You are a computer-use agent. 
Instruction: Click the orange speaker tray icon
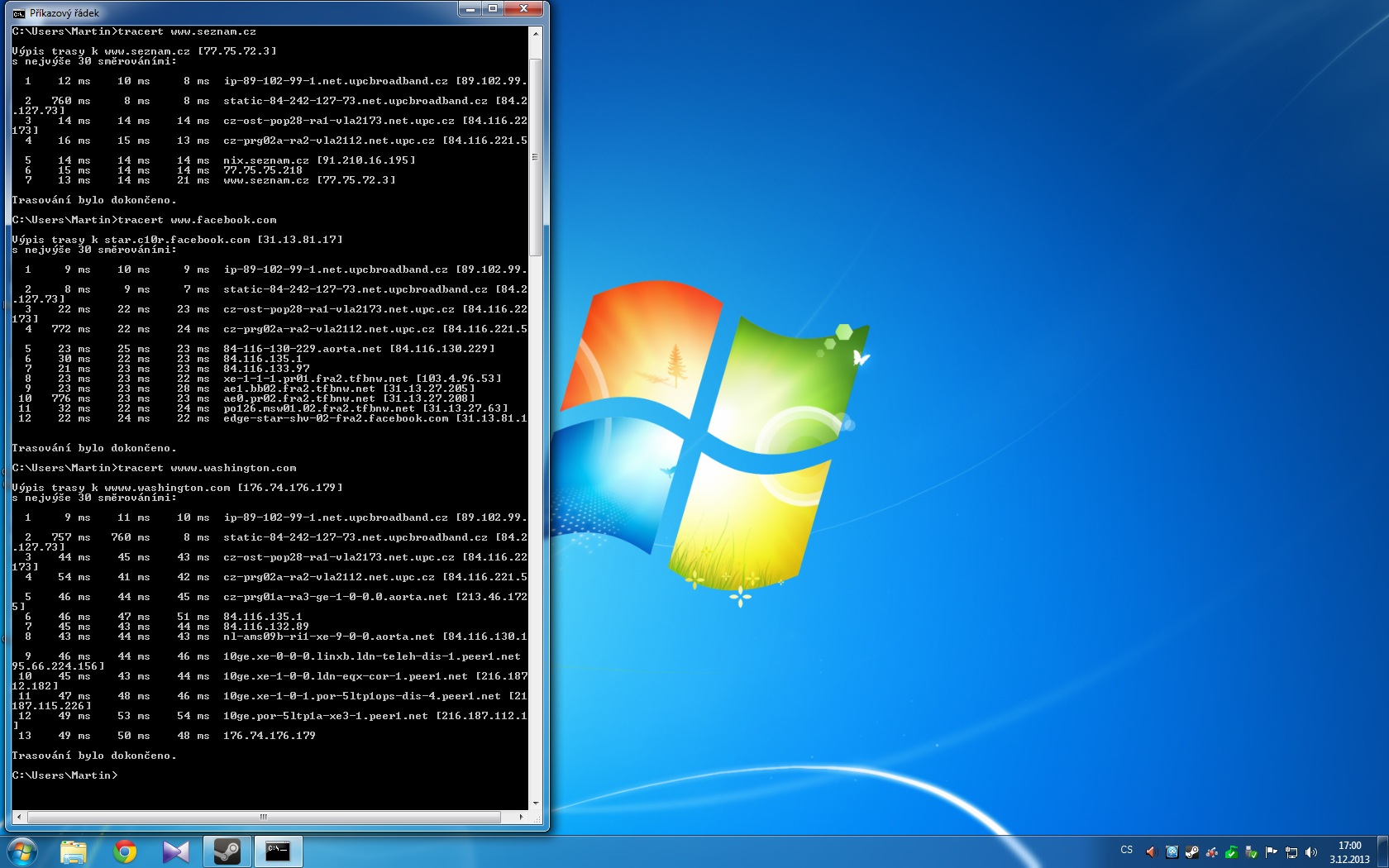(1151, 852)
